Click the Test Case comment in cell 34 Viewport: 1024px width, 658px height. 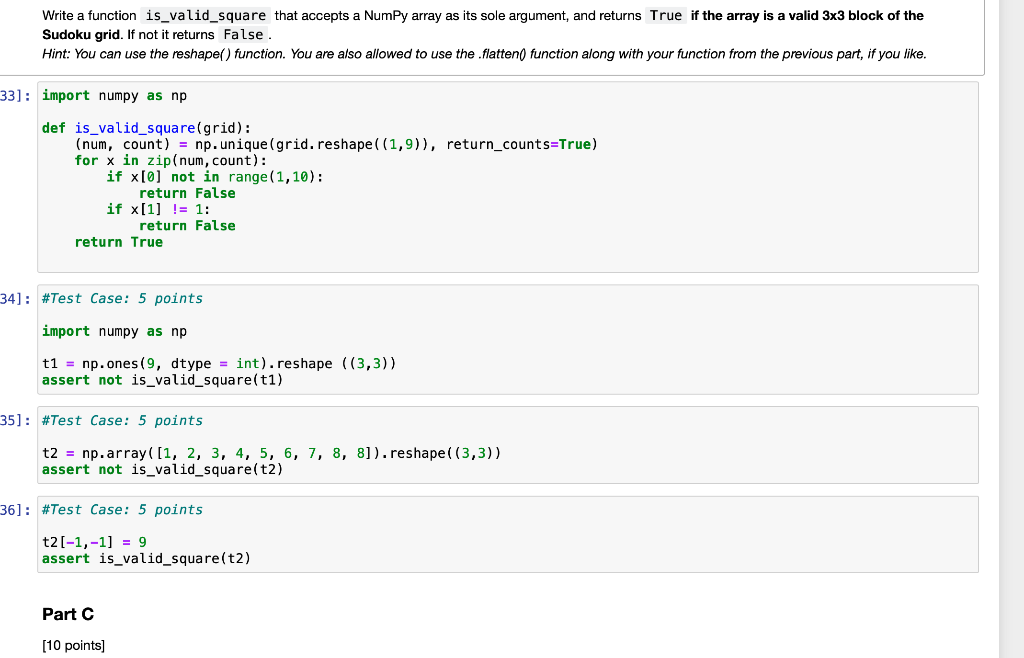pyautogui.click(x=120, y=298)
